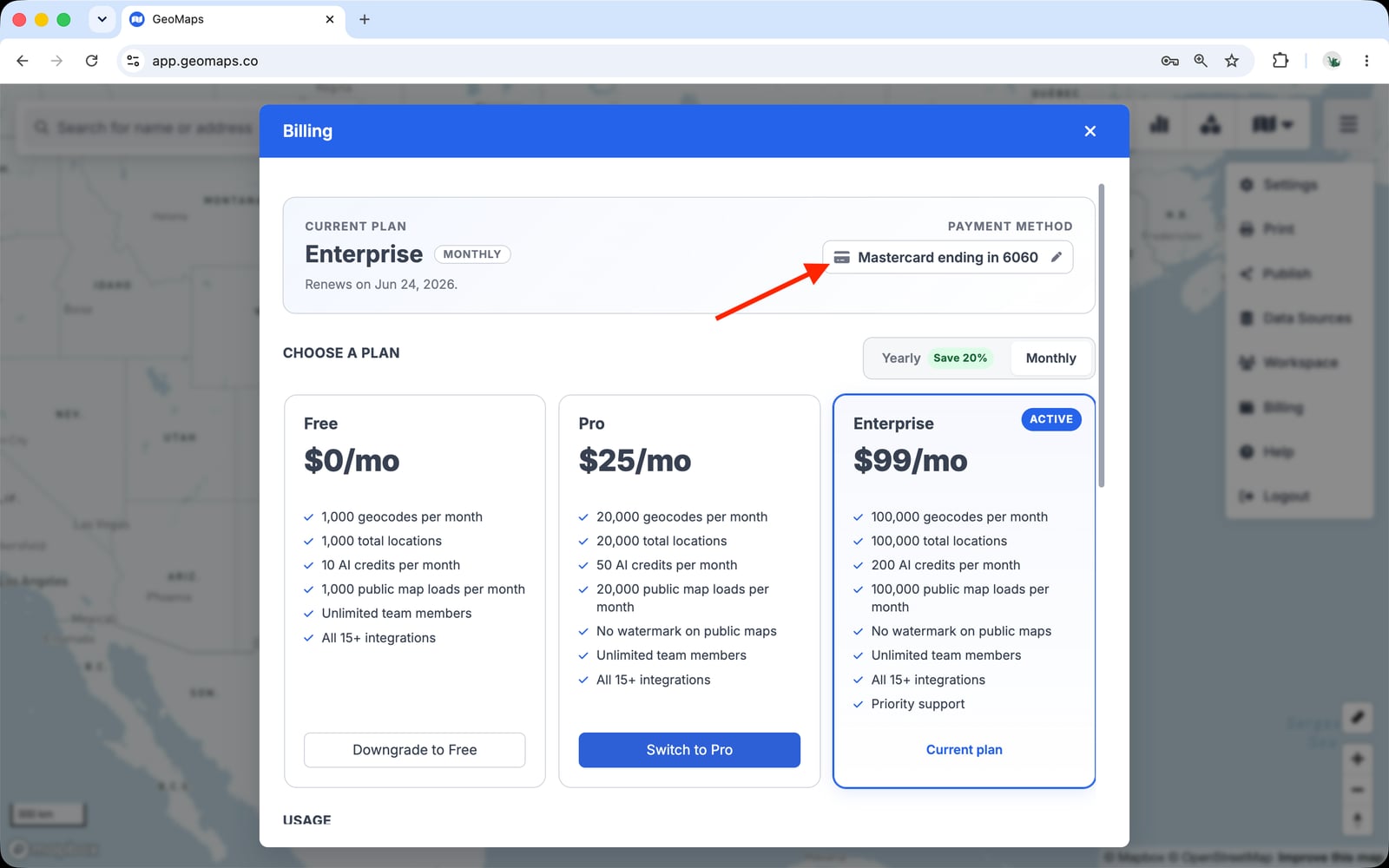
Task: Click "200 AI credits per month" text
Action: (945, 565)
